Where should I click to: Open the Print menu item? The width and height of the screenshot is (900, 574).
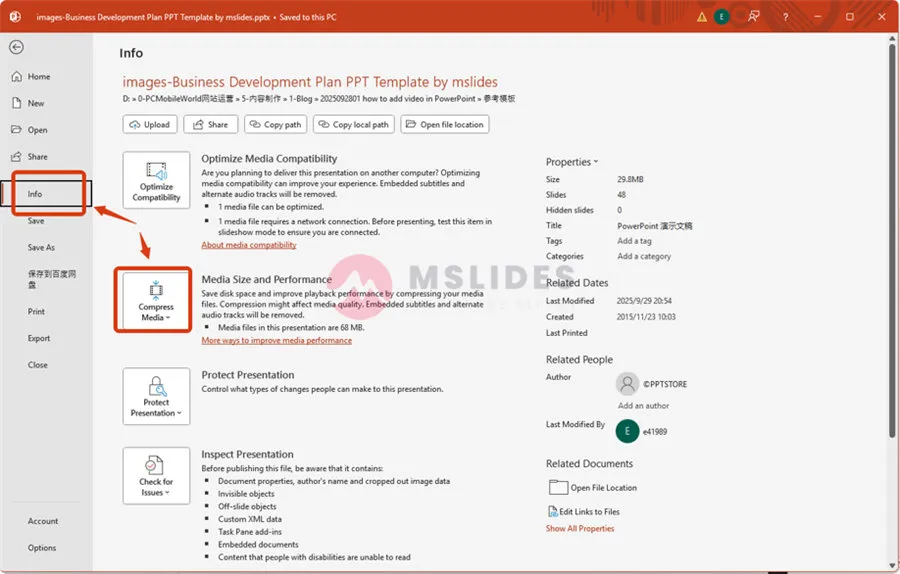pyautogui.click(x=36, y=311)
